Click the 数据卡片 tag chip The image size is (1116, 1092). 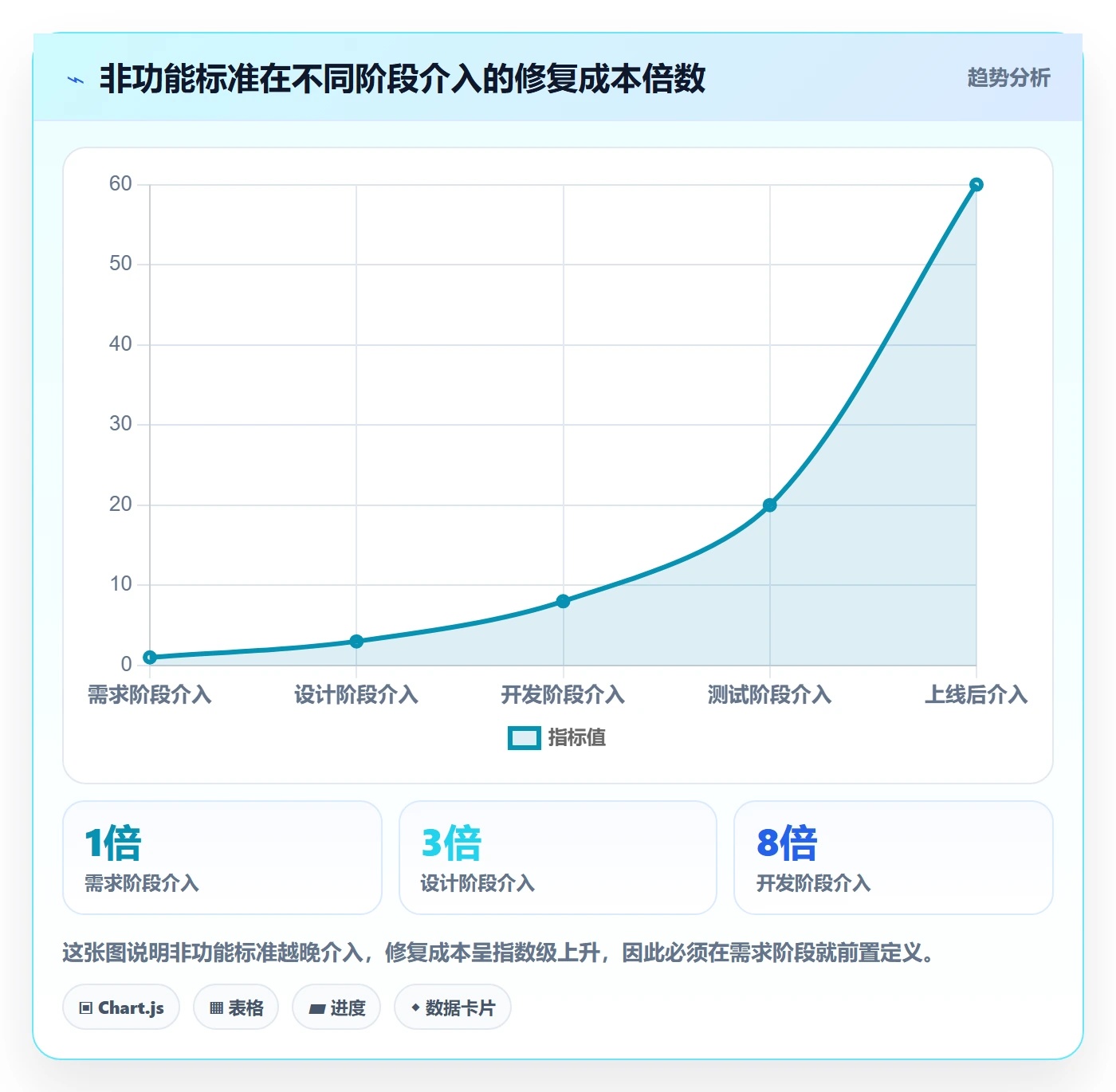coord(453,1008)
